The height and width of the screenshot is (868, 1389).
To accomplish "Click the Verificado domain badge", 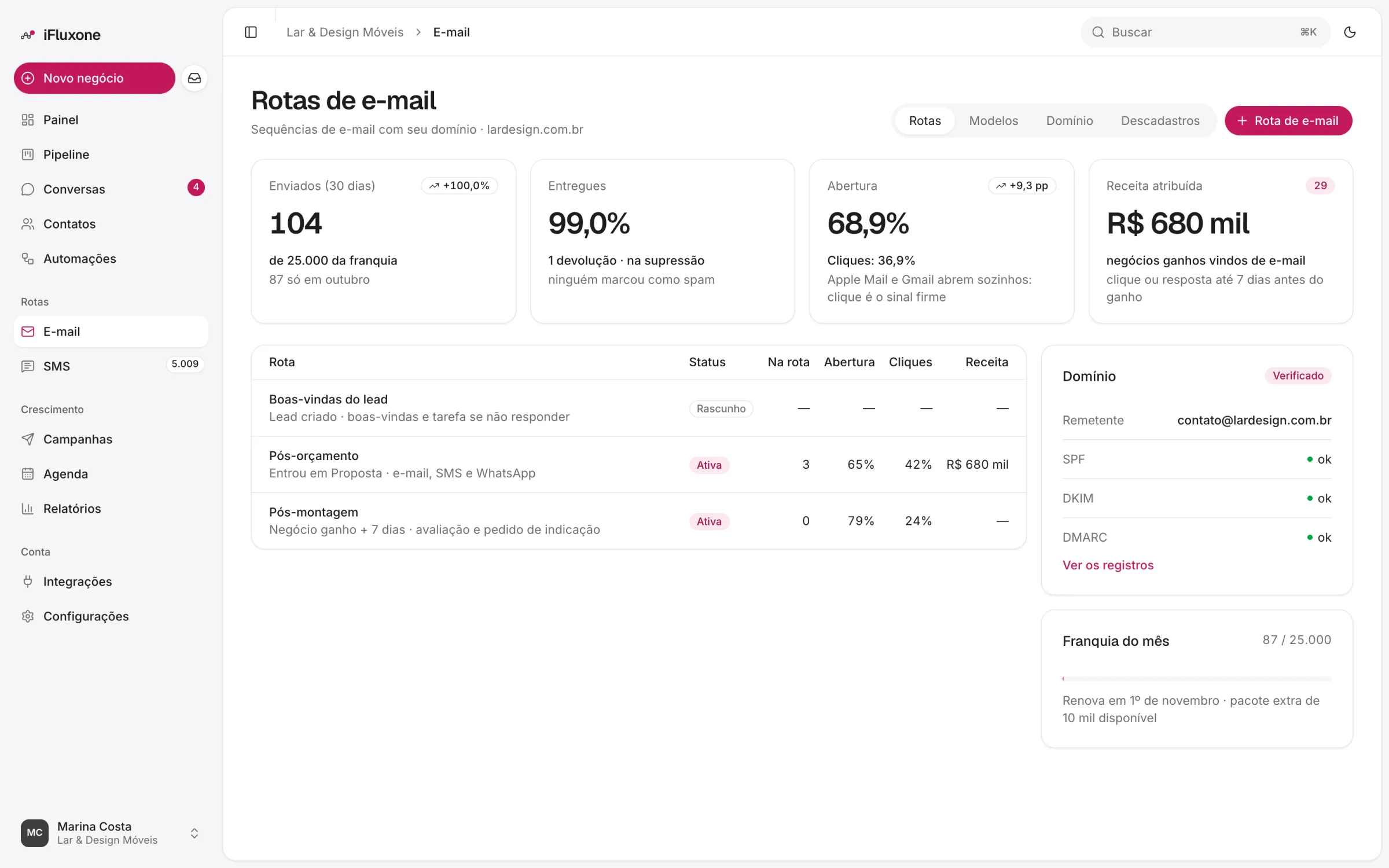I will (x=1298, y=376).
